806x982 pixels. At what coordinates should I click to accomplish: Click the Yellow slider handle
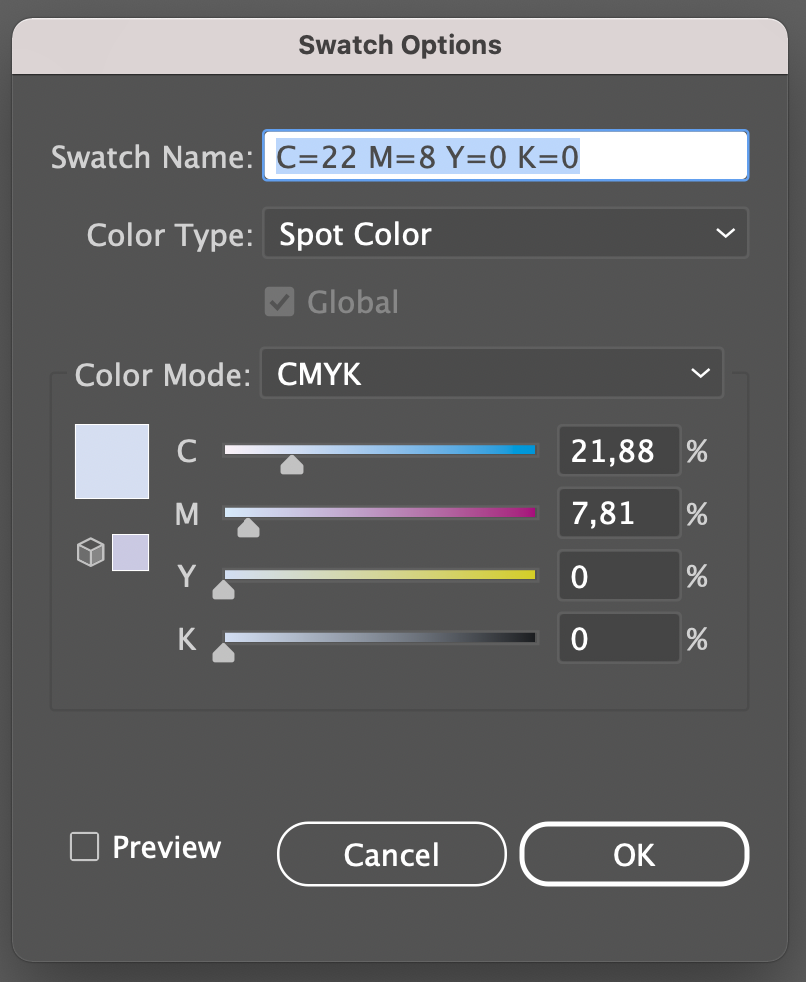(x=224, y=591)
